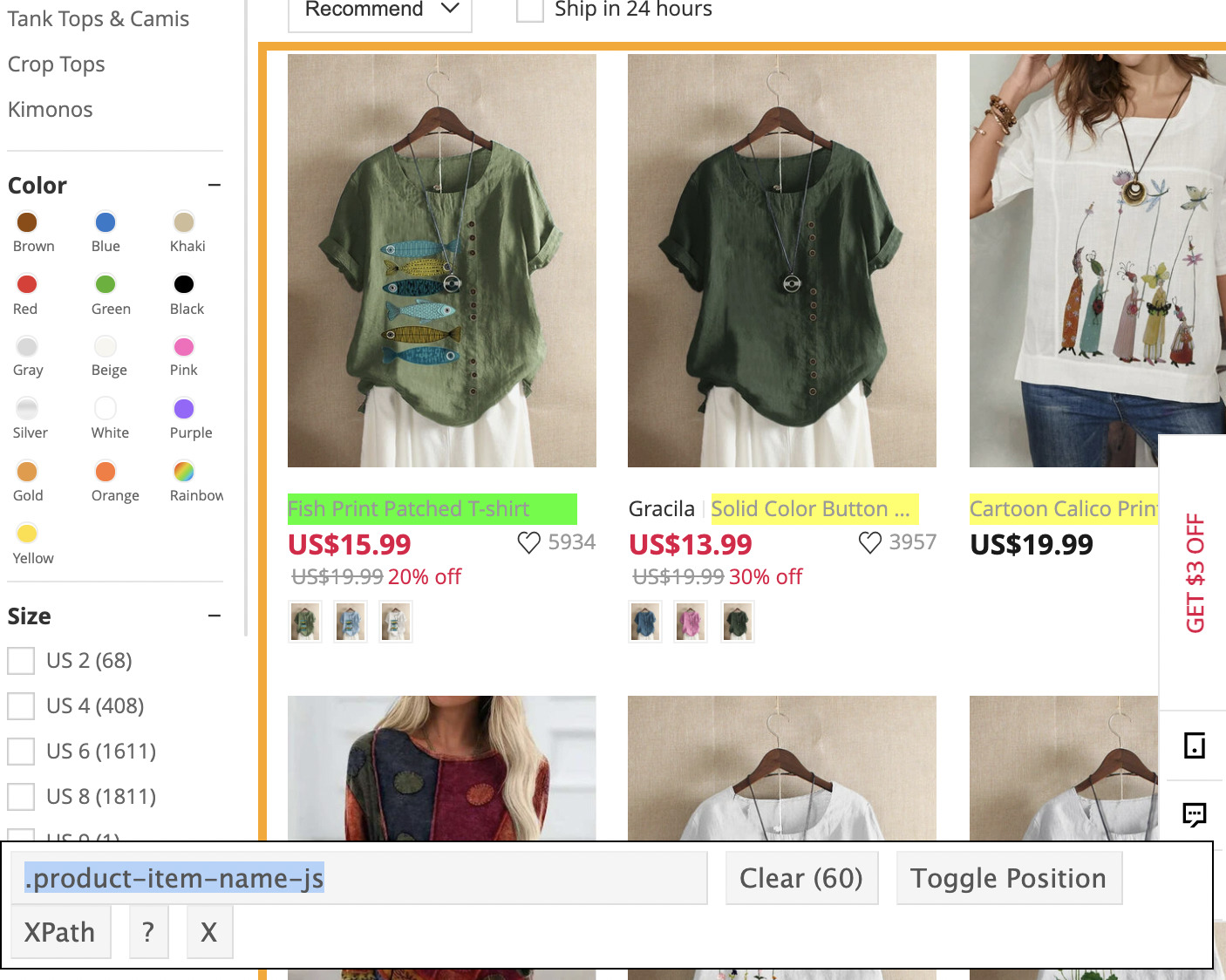Select green variant thumbnail under Fish Print T-shirt
The height and width of the screenshot is (980, 1226).
pyautogui.click(x=305, y=622)
